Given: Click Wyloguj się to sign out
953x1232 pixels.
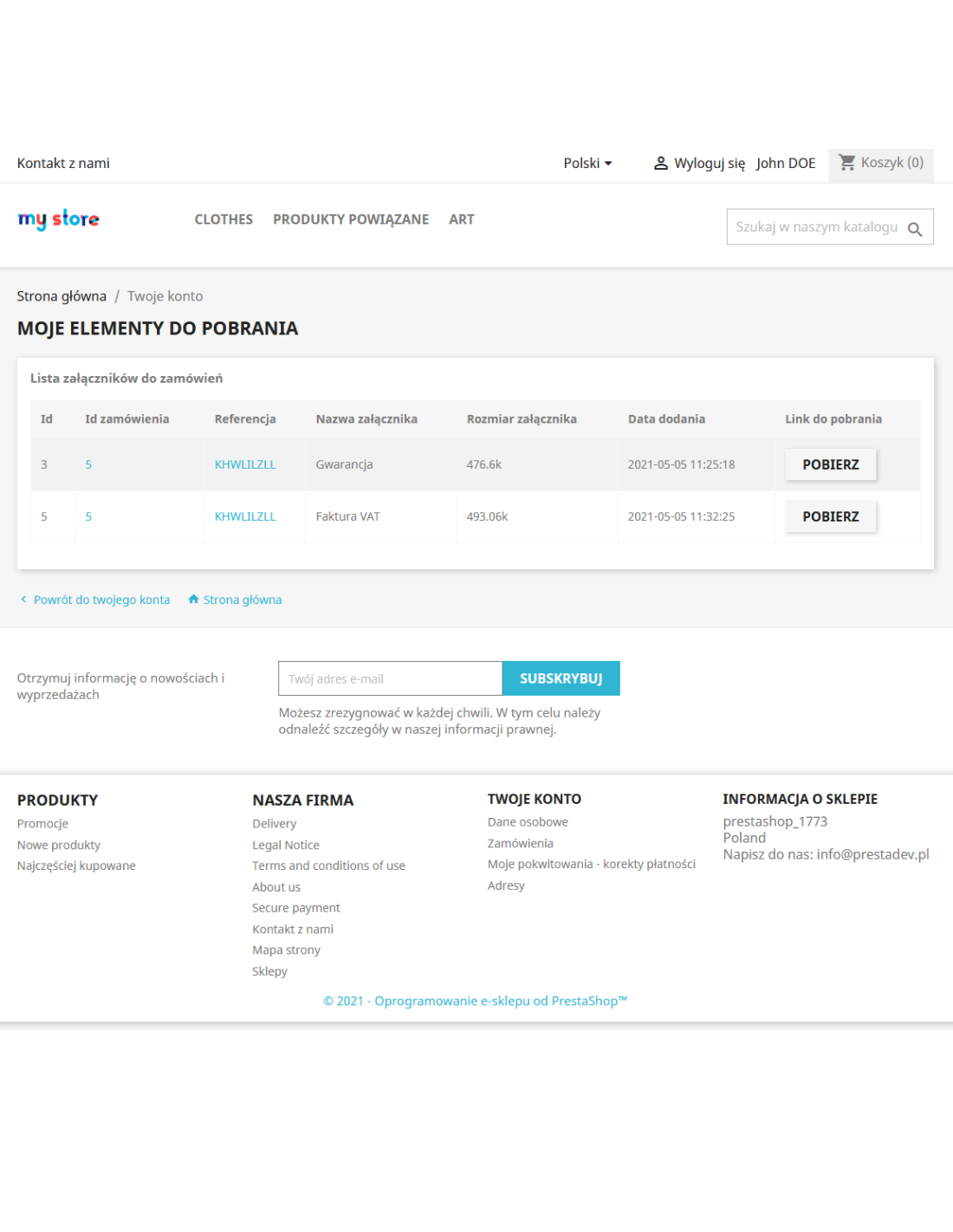Looking at the screenshot, I should click(710, 163).
